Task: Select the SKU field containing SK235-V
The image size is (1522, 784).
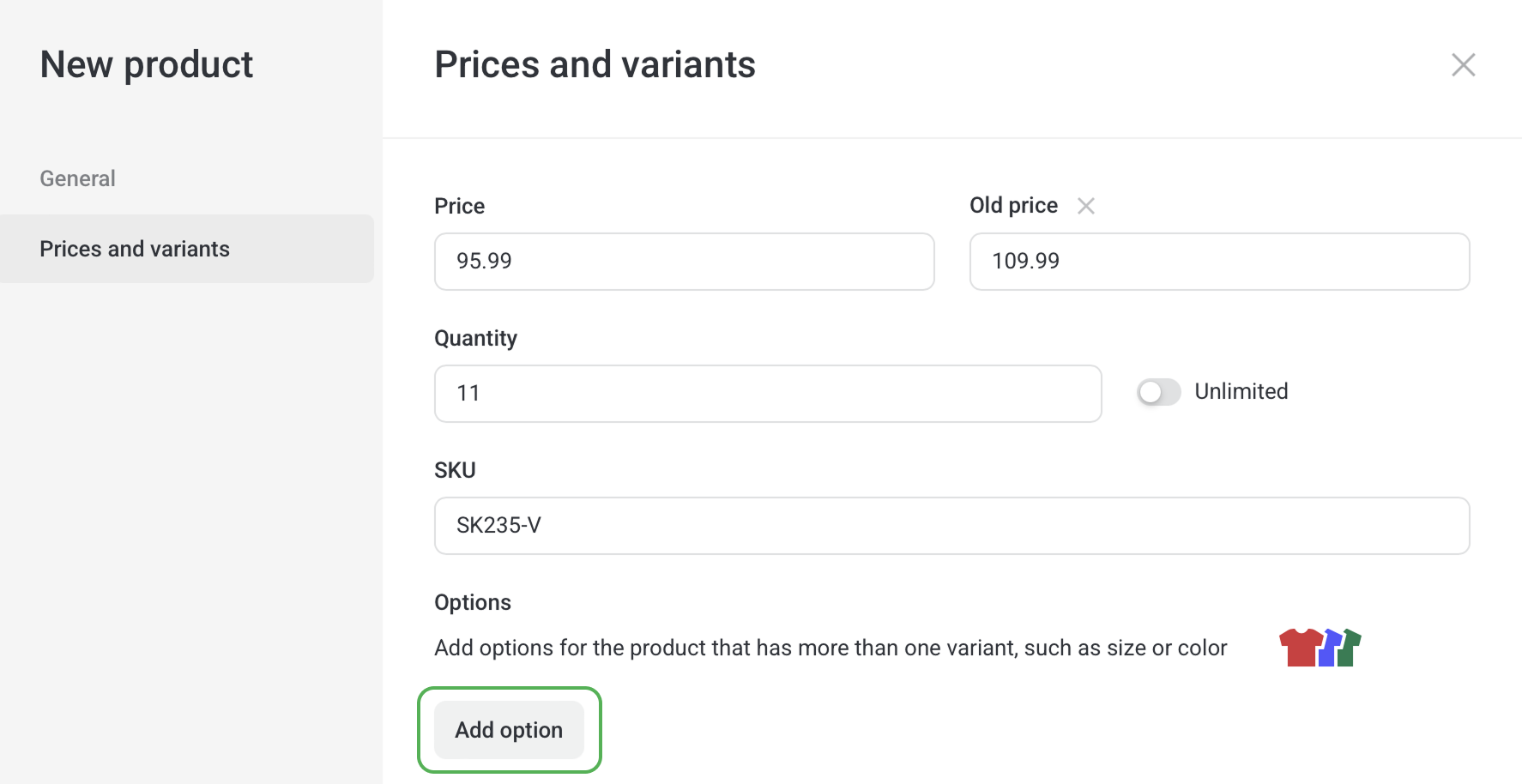Action: tap(951, 526)
